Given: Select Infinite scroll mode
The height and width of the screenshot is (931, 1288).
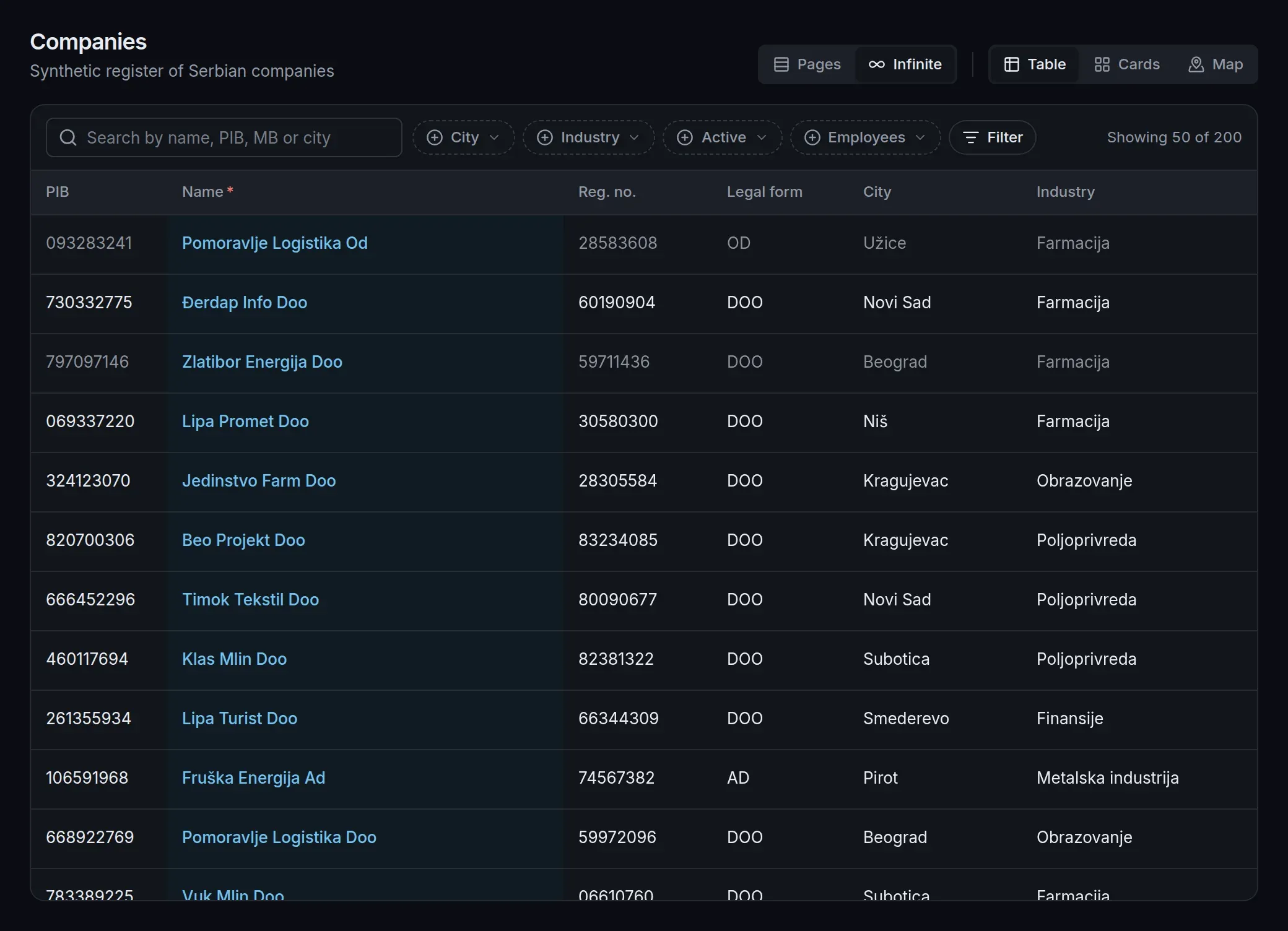Looking at the screenshot, I should point(905,64).
